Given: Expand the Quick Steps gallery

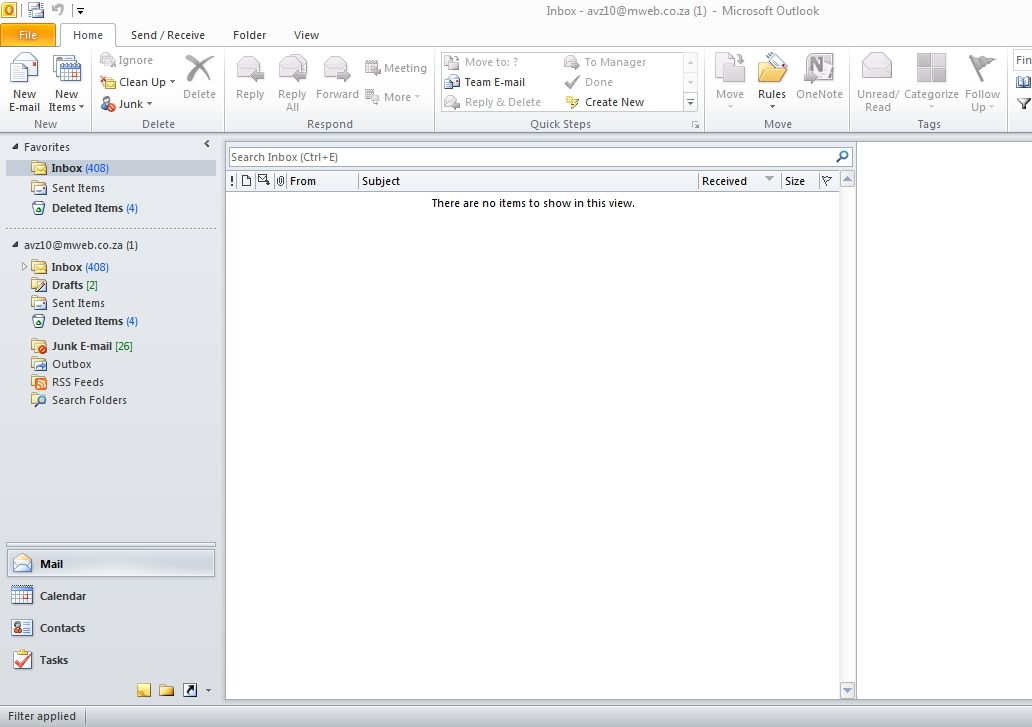Looking at the screenshot, I should pos(690,102).
